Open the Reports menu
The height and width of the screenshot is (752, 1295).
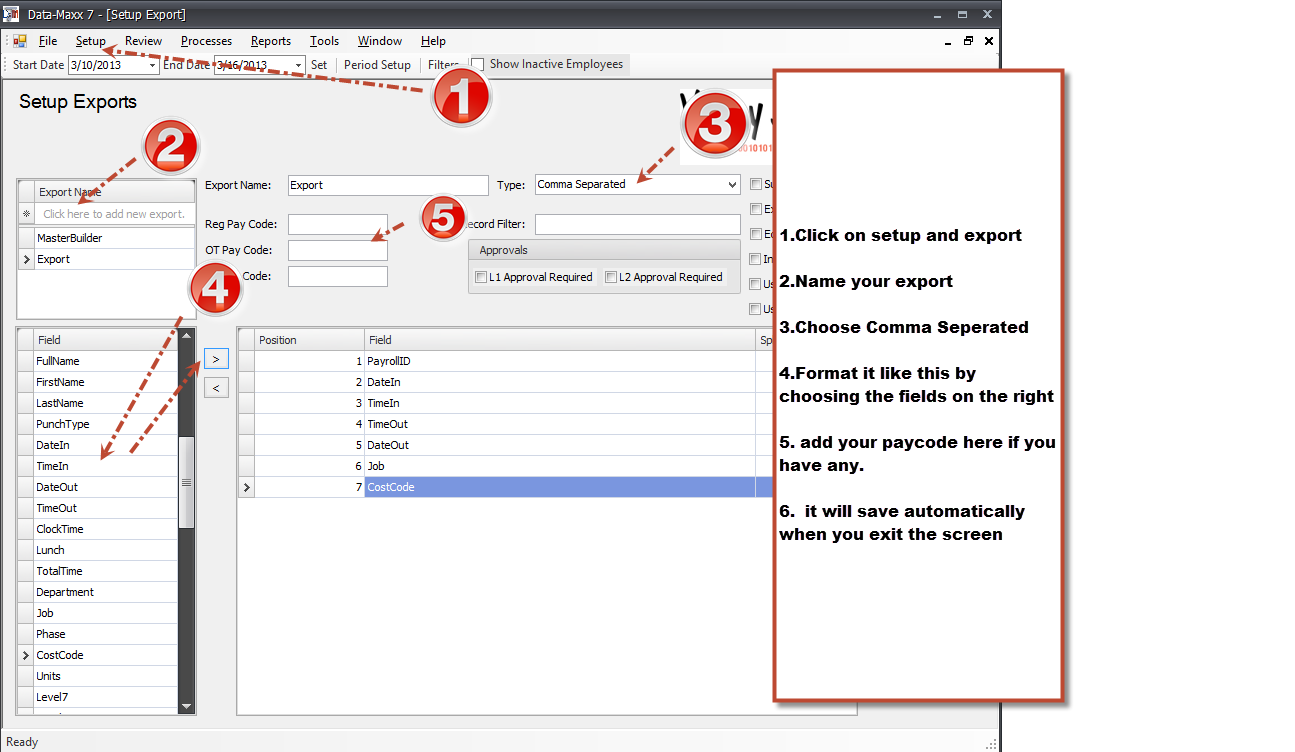(x=270, y=41)
